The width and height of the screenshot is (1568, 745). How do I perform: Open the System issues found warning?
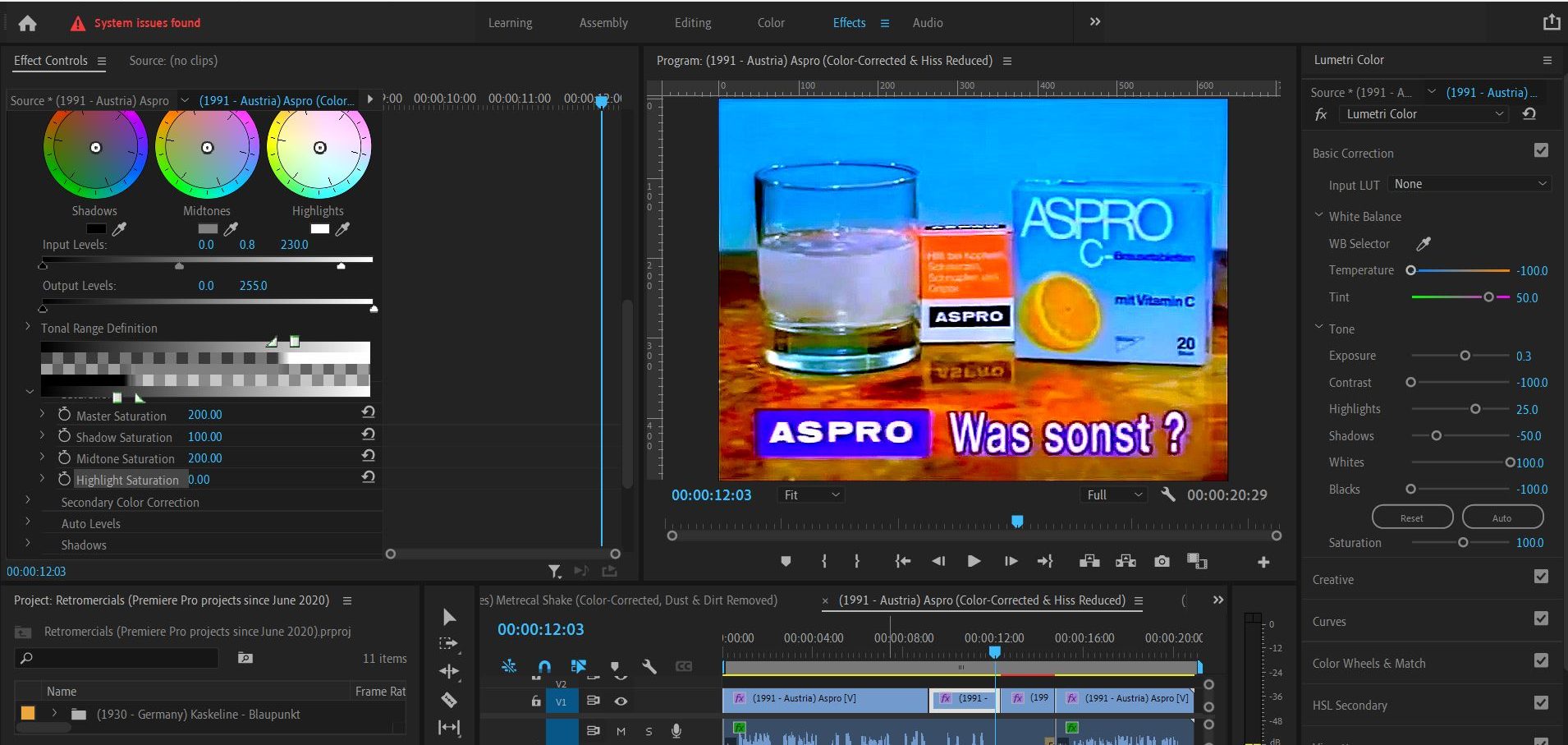[x=136, y=23]
